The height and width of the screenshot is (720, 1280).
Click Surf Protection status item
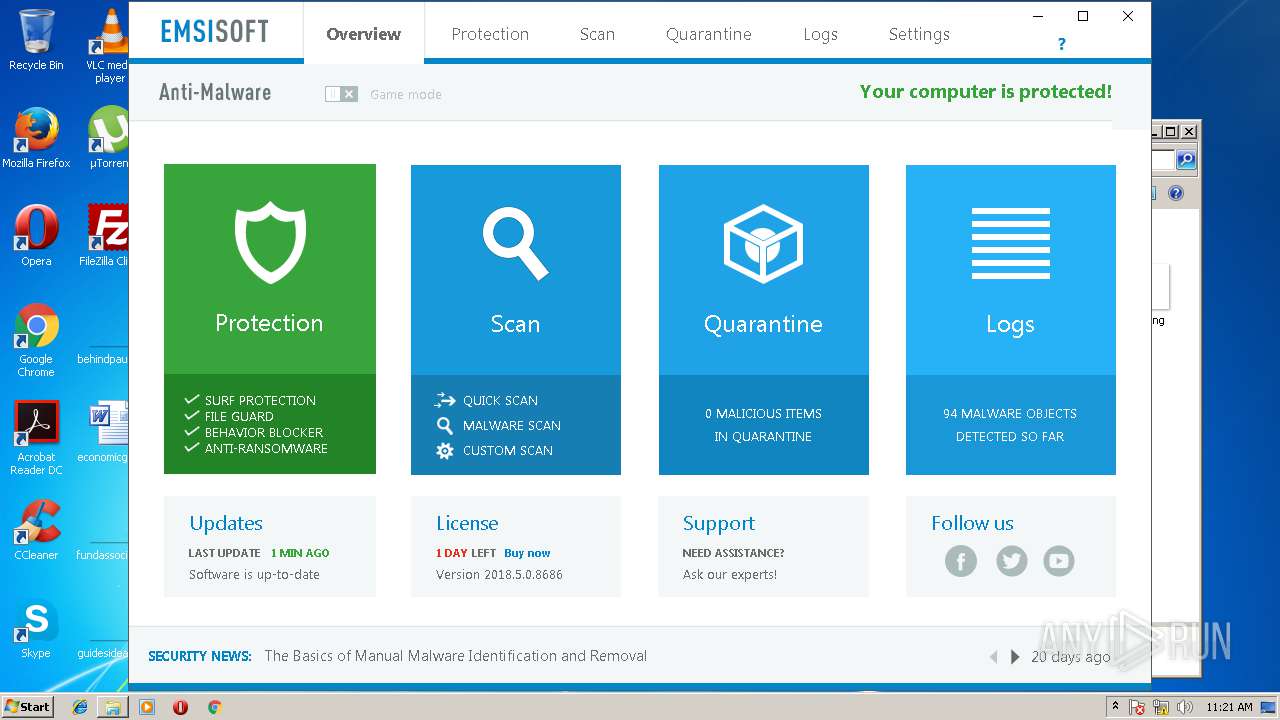(250, 400)
